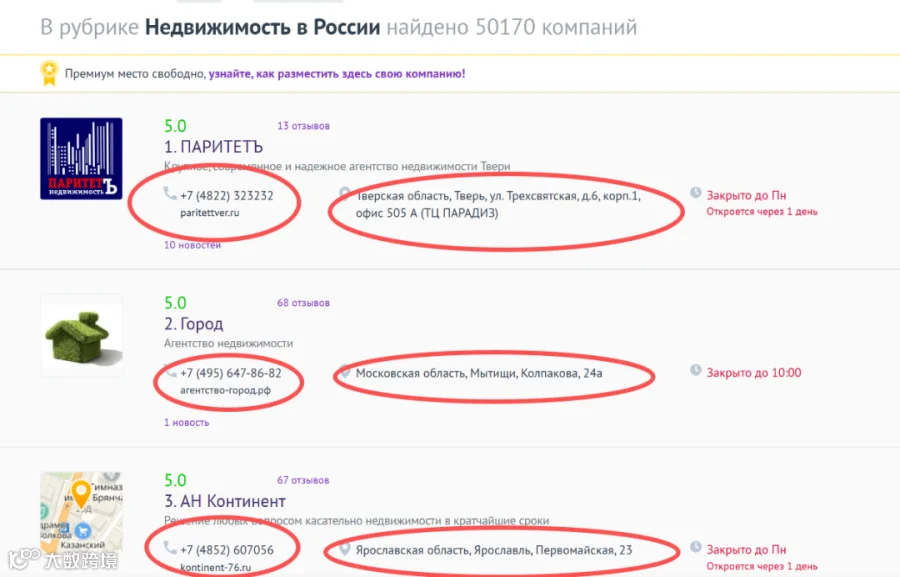Click phone number +7 (4852) 607056
Viewport: 900px width, 577px height.
[x=227, y=549]
